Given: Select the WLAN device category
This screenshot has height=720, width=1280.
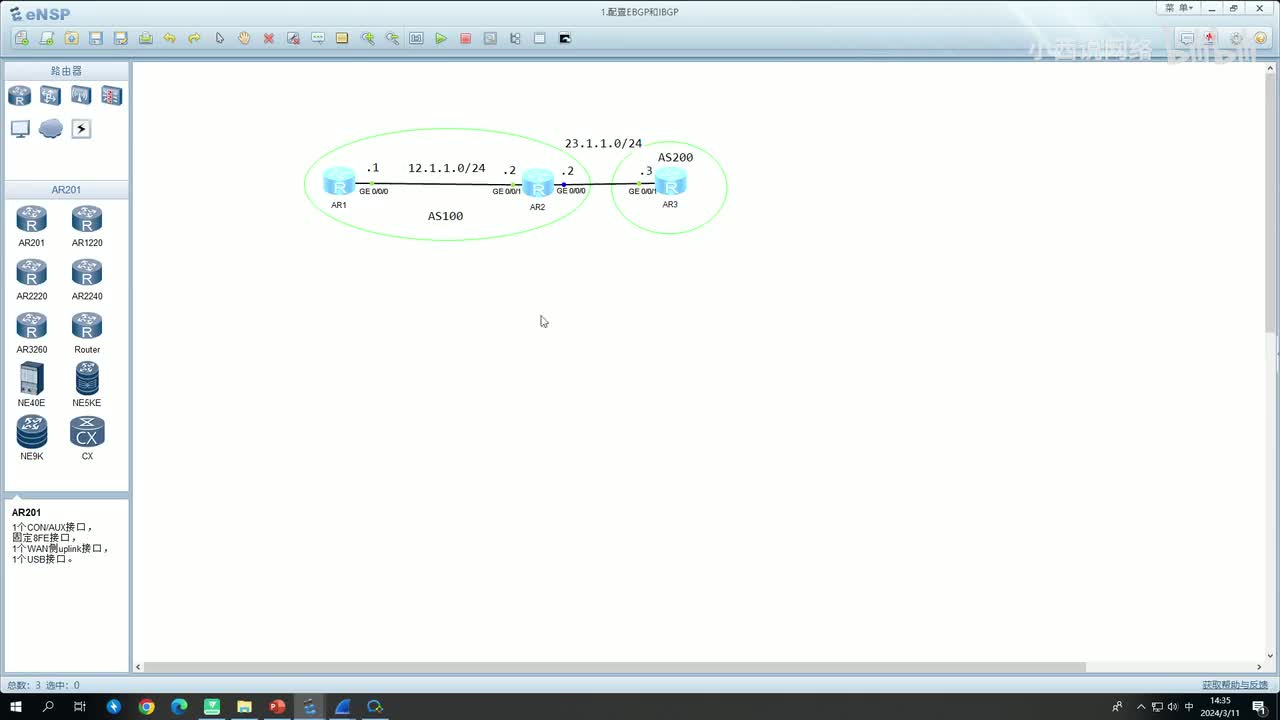Looking at the screenshot, I should pyautogui.click(x=81, y=95).
